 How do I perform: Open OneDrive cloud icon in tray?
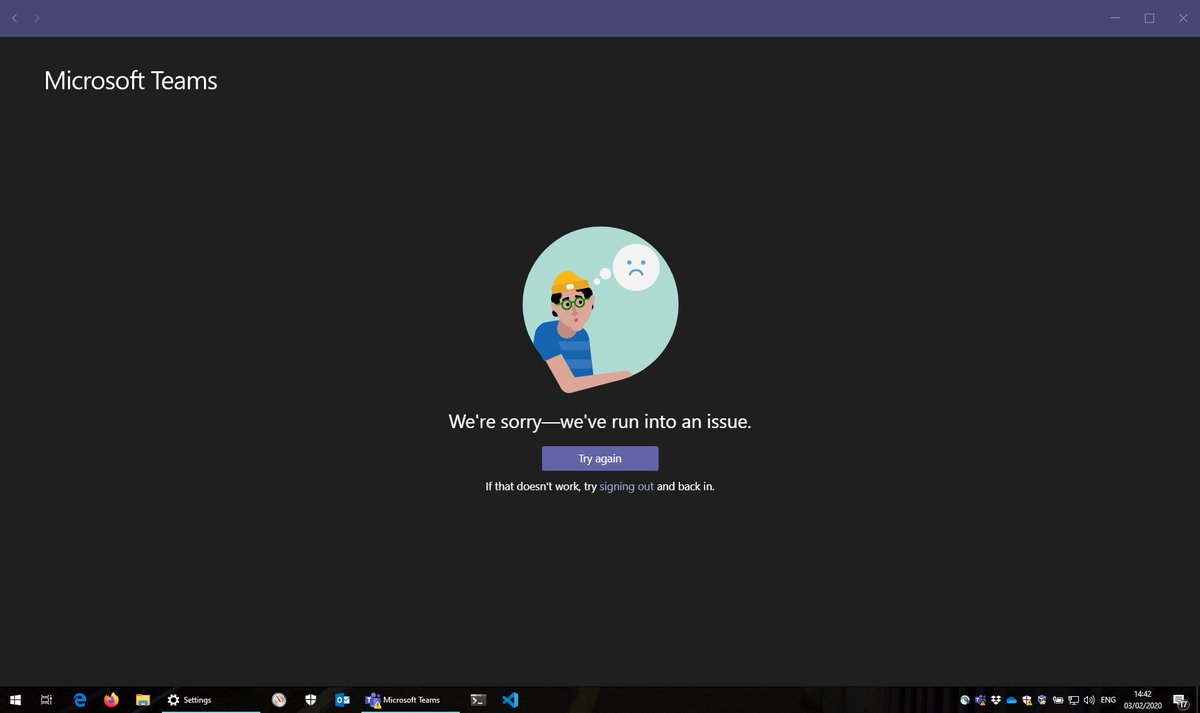(x=1011, y=700)
